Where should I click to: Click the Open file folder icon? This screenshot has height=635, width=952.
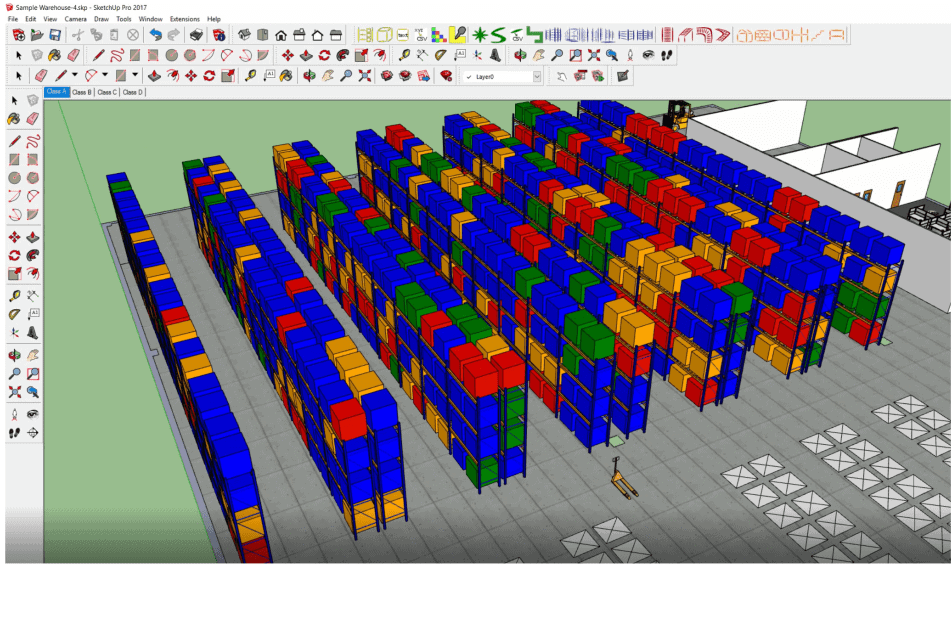pyautogui.click(x=37, y=35)
